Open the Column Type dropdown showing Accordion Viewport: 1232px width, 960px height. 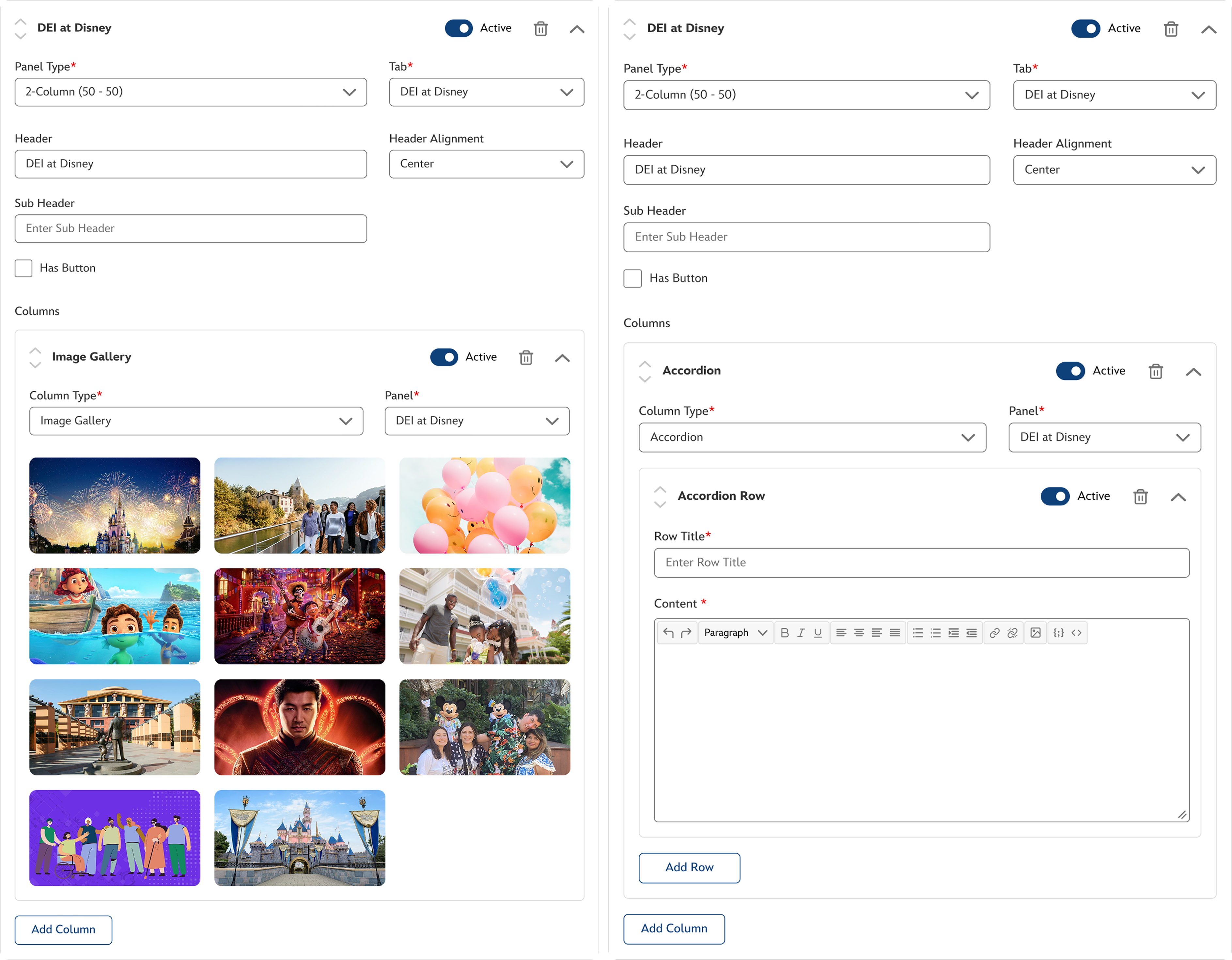(x=812, y=438)
